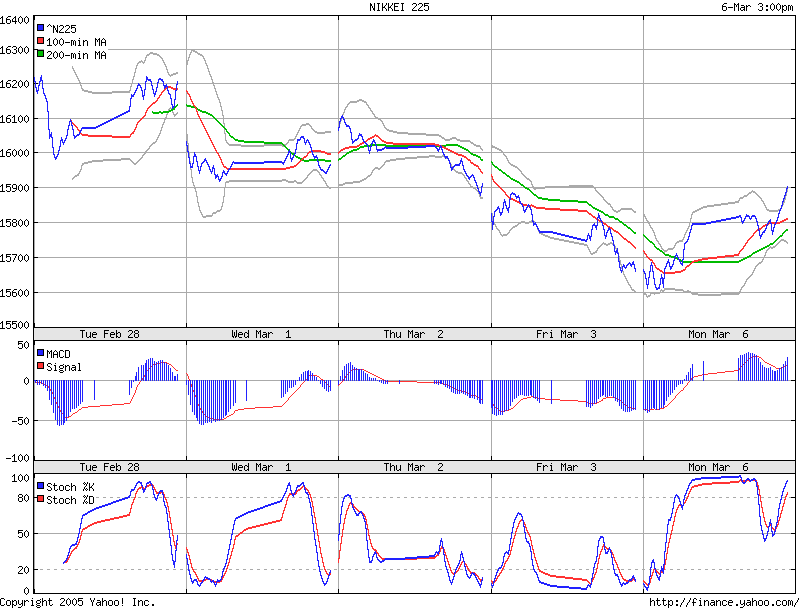Click Thu Mar 2 label below price chart
The image size is (800, 608).
tap(414, 334)
